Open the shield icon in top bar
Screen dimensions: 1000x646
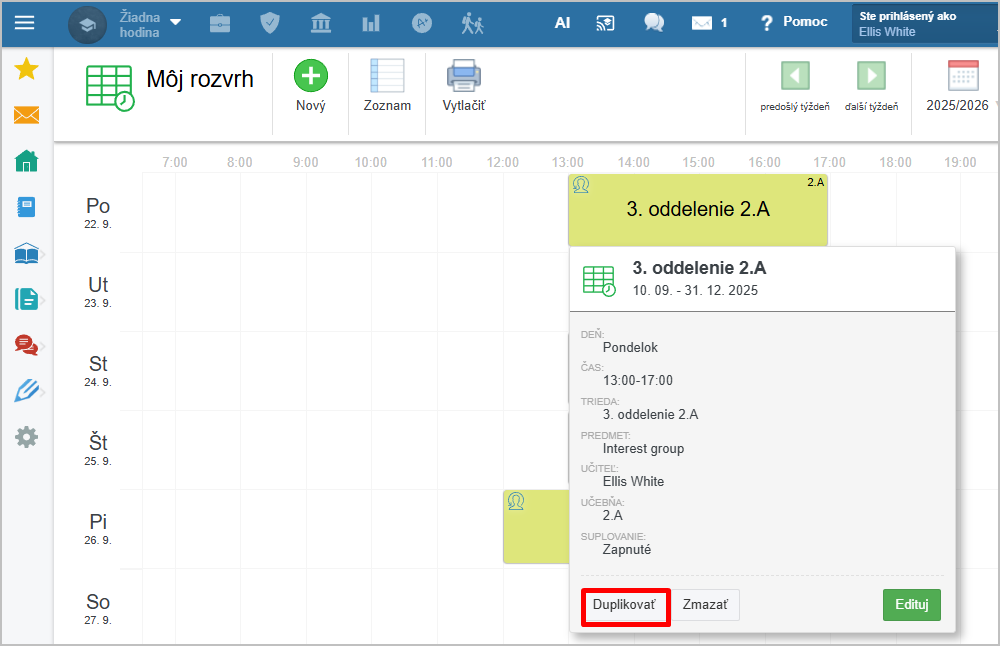point(269,23)
